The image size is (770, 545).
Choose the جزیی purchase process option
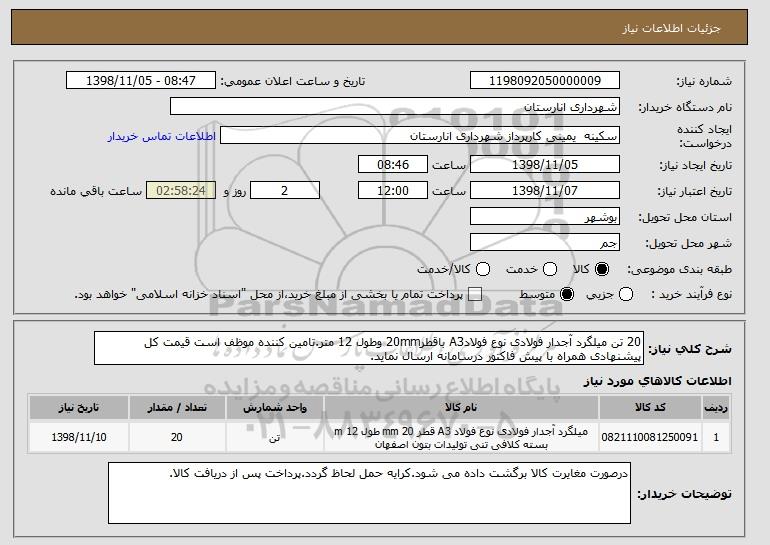pyautogui.click(x=626, y=295)
